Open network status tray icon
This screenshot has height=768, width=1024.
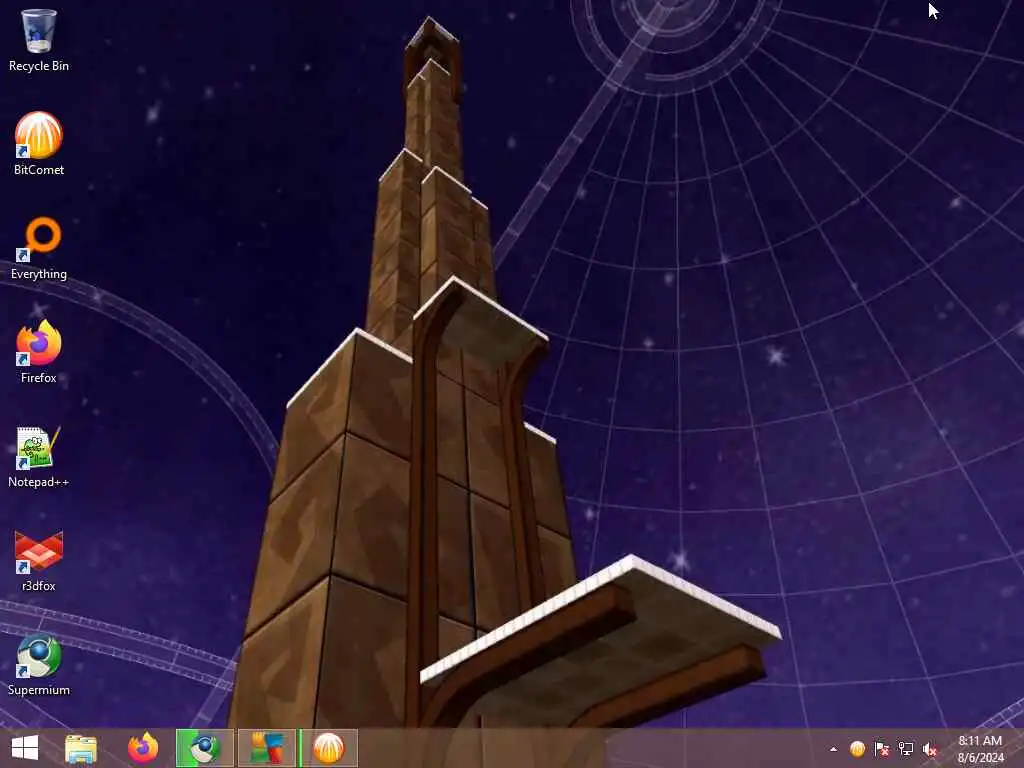click(x=906, y=749)
